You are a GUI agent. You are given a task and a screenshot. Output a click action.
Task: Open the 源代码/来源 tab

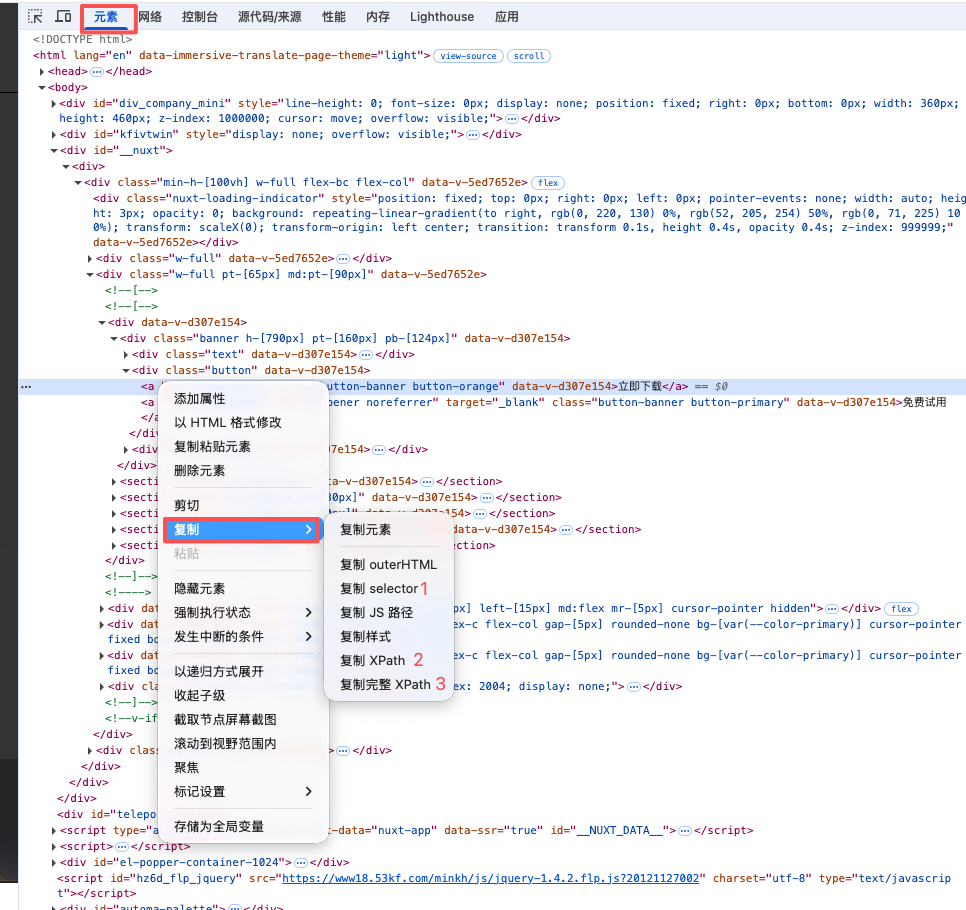click(270, 17)
